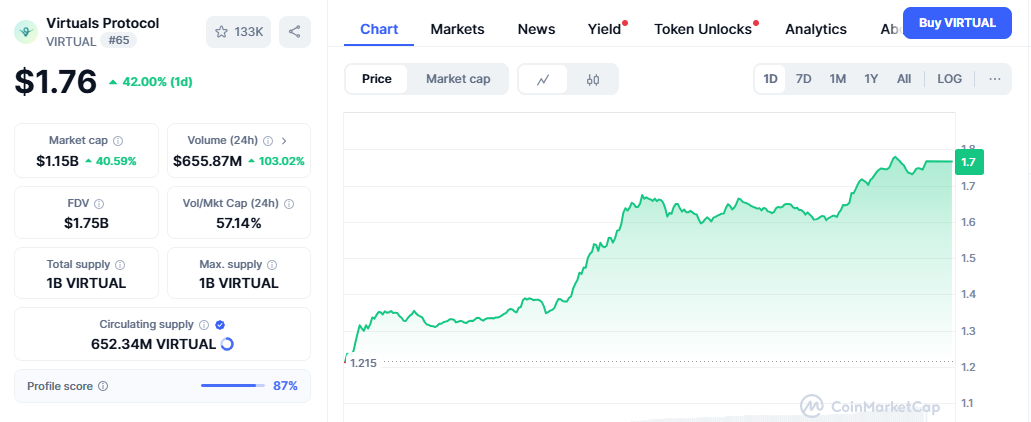Open the News tab
This screenshot has height=422, width=1031.
point(537,30)
